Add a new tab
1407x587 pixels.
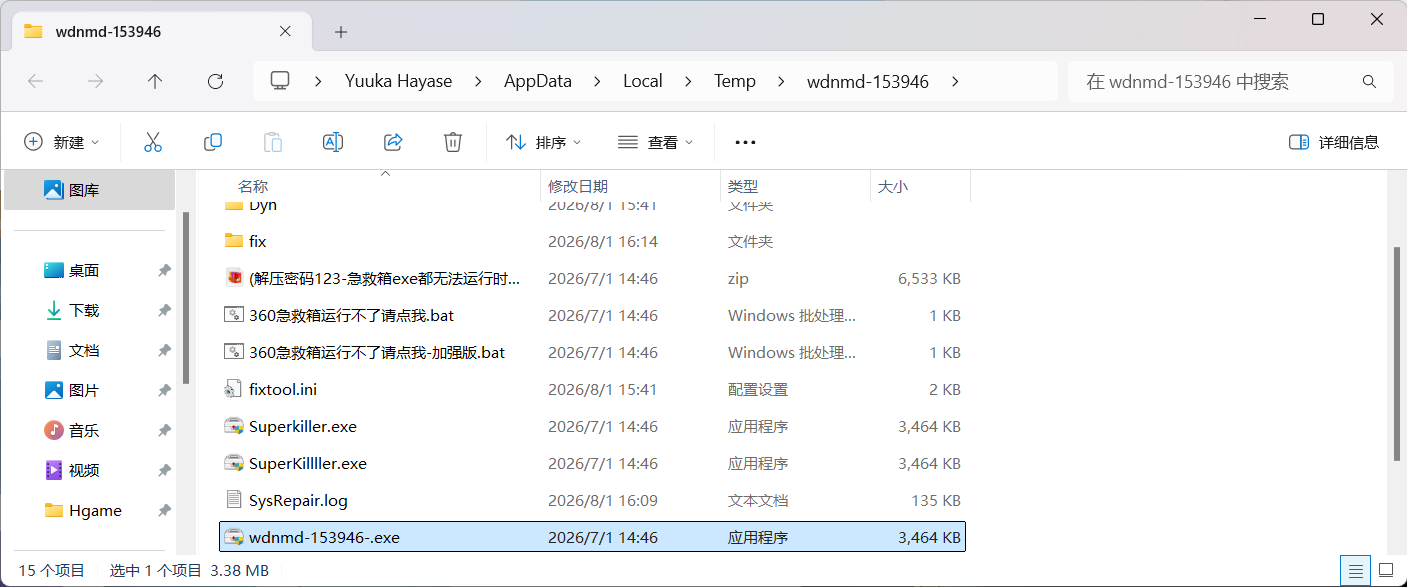coord(341,32)
